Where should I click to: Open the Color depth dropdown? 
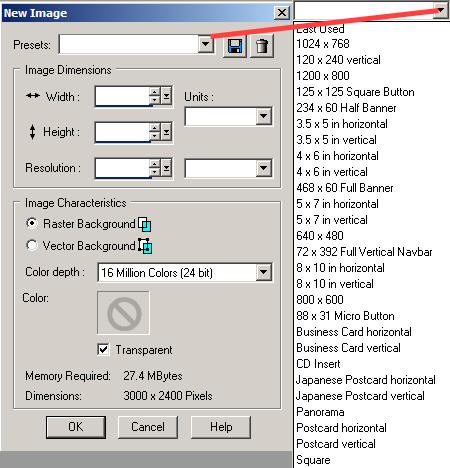(264, 272)
